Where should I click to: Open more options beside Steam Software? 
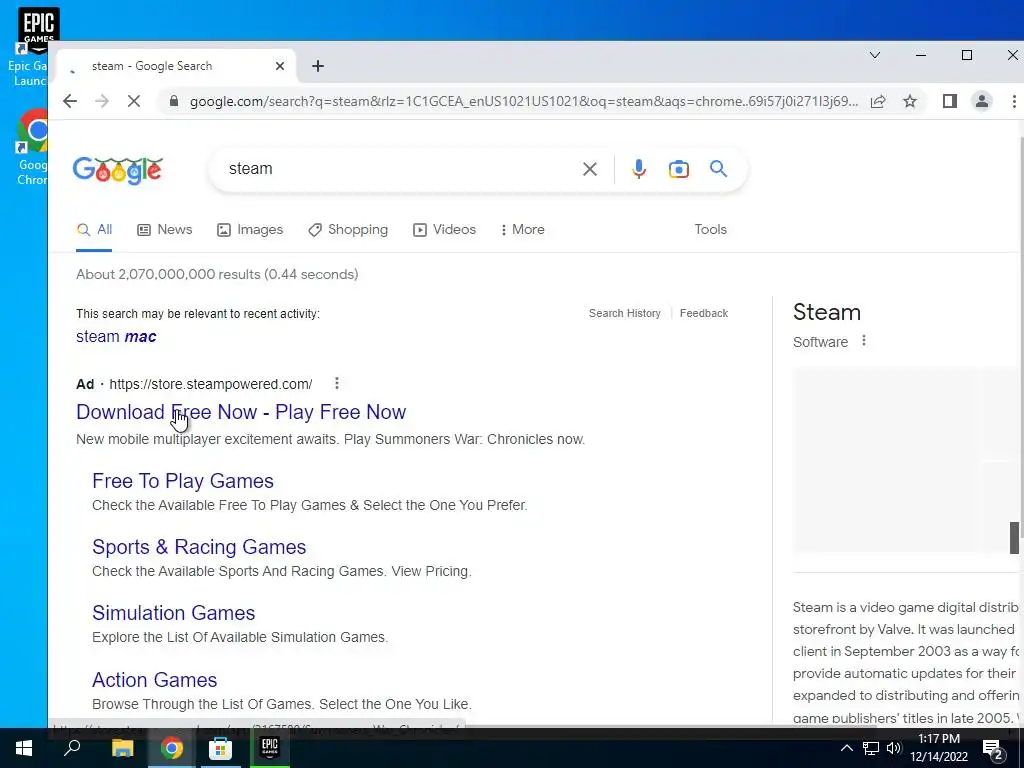(863, 341)
